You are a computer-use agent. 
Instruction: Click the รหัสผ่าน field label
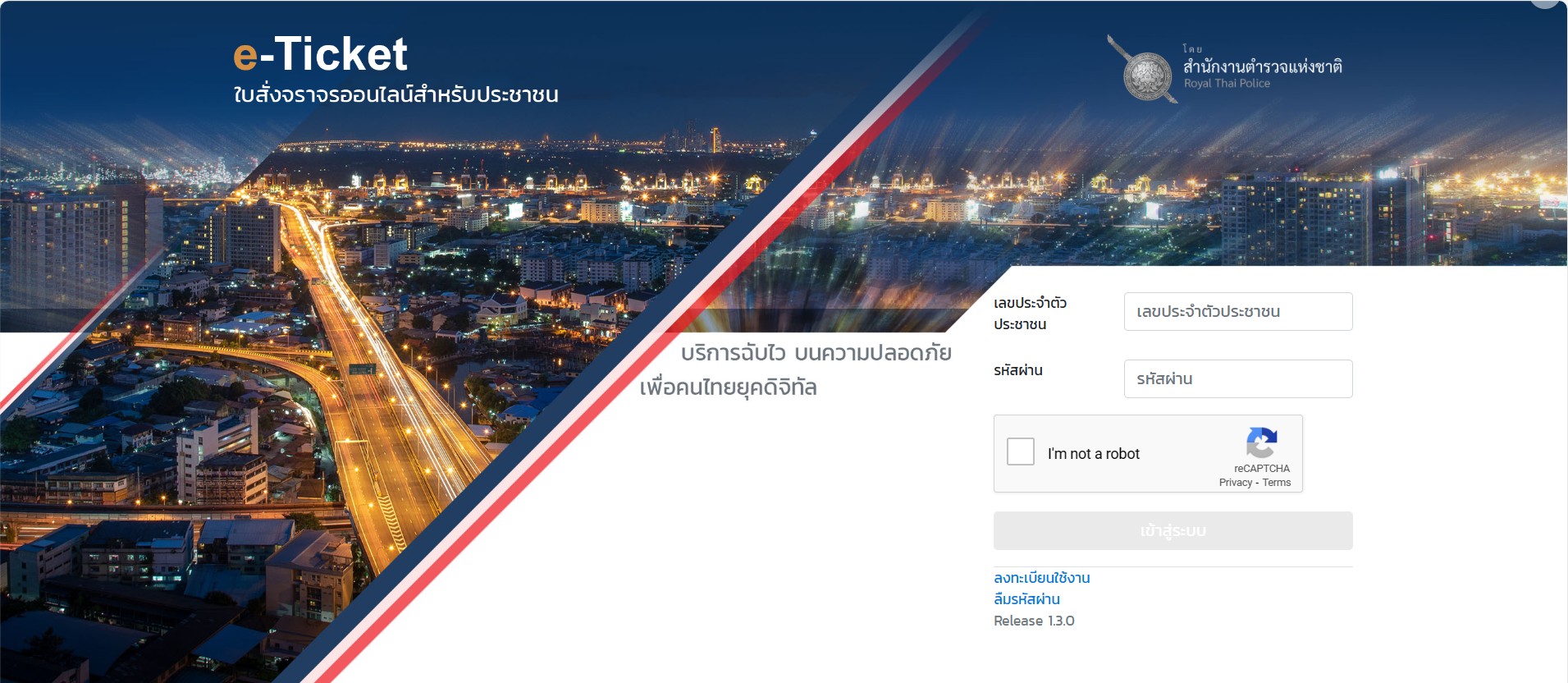[1018, 371]
